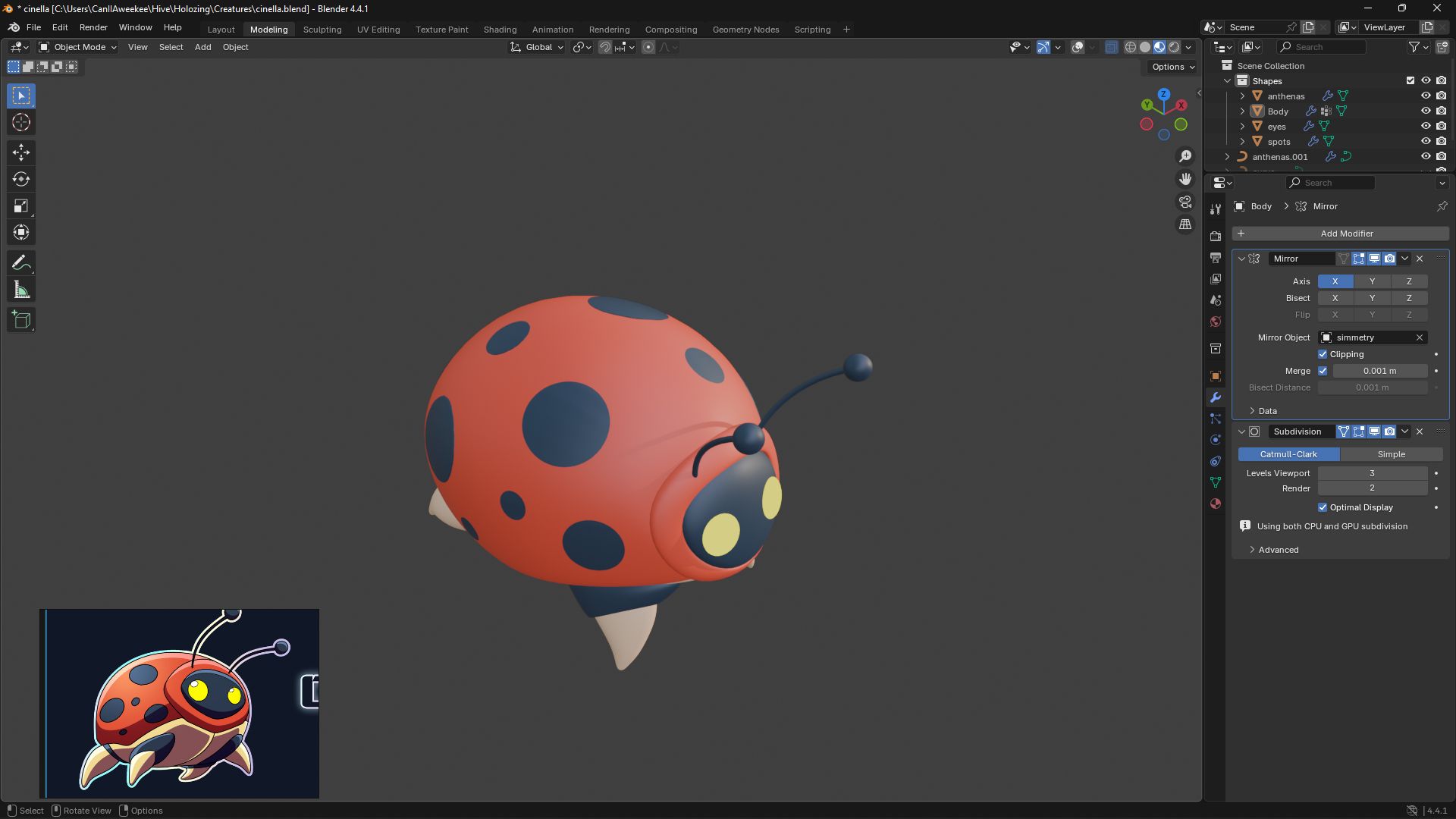The width and height of the screenshot is (1456, 819).
Task: Expand the Body object in outliner
Action: 1242,111
